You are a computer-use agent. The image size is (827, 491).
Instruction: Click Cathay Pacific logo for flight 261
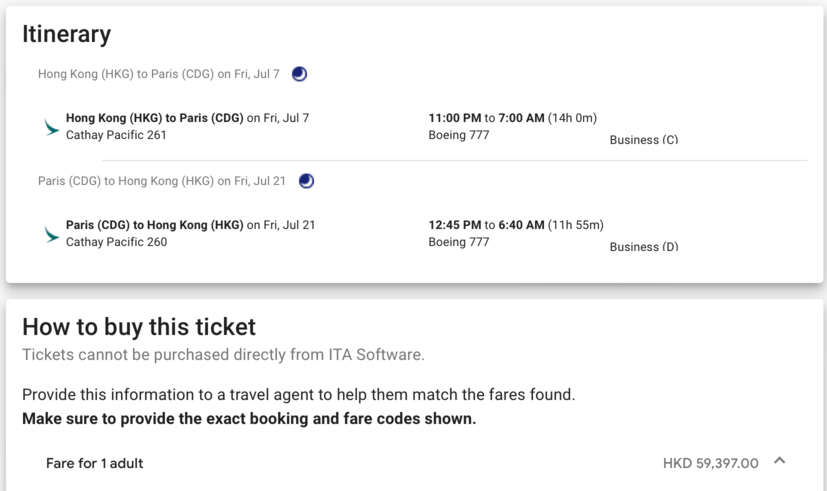(51, 127)
